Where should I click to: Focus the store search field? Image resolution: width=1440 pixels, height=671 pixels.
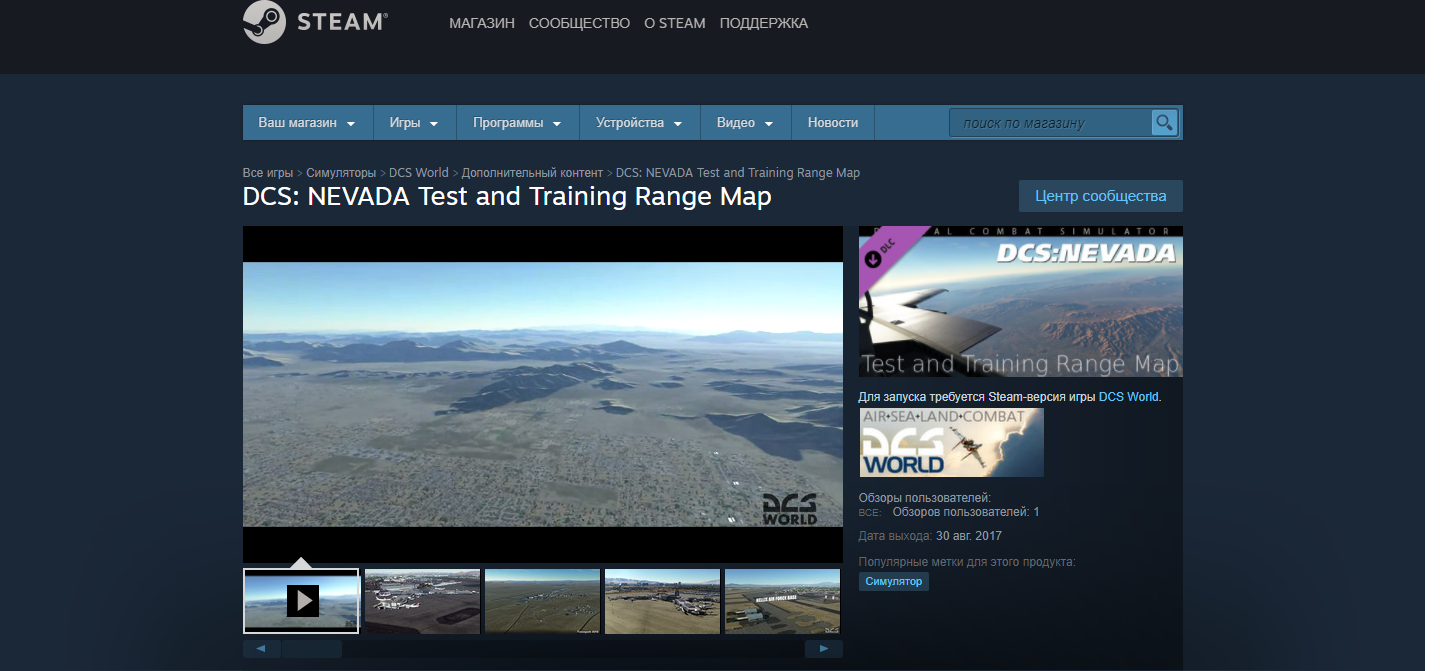[x=1051, y=123]
